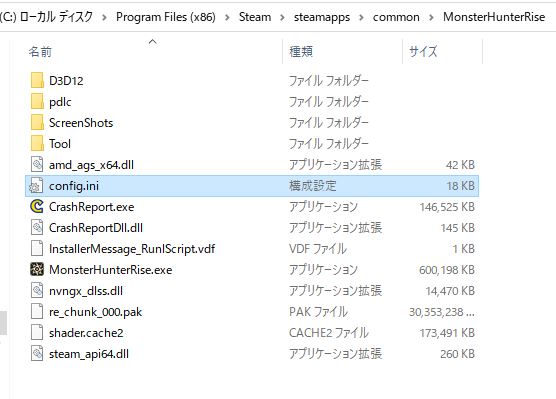Select the D3D12 folder name
556x399 pixels.
(66, 81)
